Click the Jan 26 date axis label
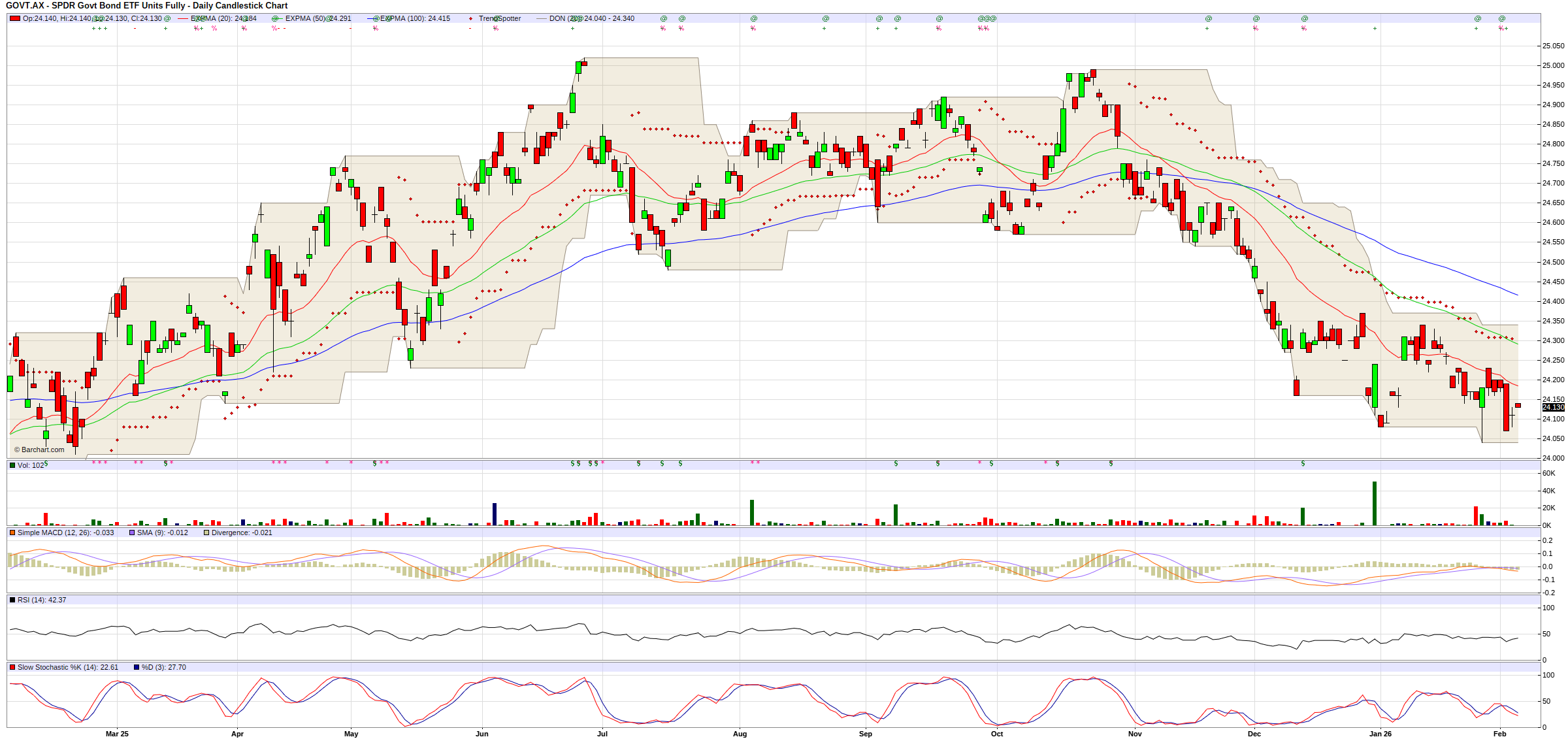Viewport: 1568px width, 754px height. click(1380, 734)
